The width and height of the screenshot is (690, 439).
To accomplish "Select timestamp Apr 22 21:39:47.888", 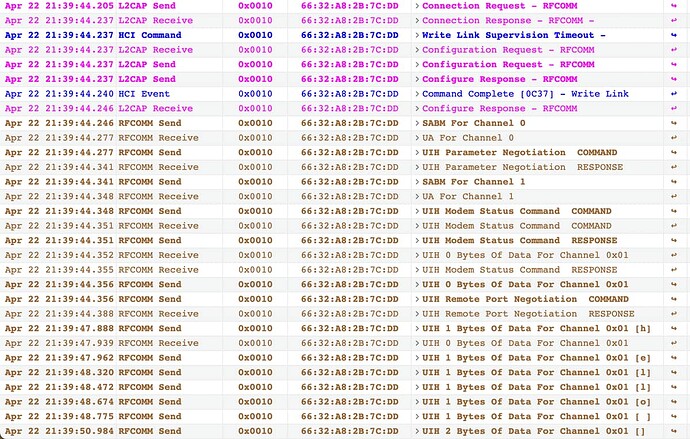I will [x=59, y=328].
